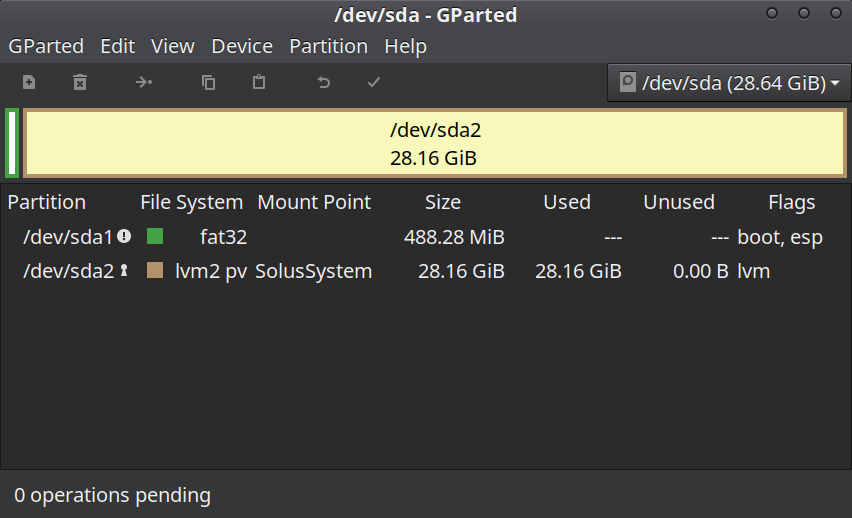
Task: Select the /dev/sda2 lvm2 pv row
Action: [426, 271]
